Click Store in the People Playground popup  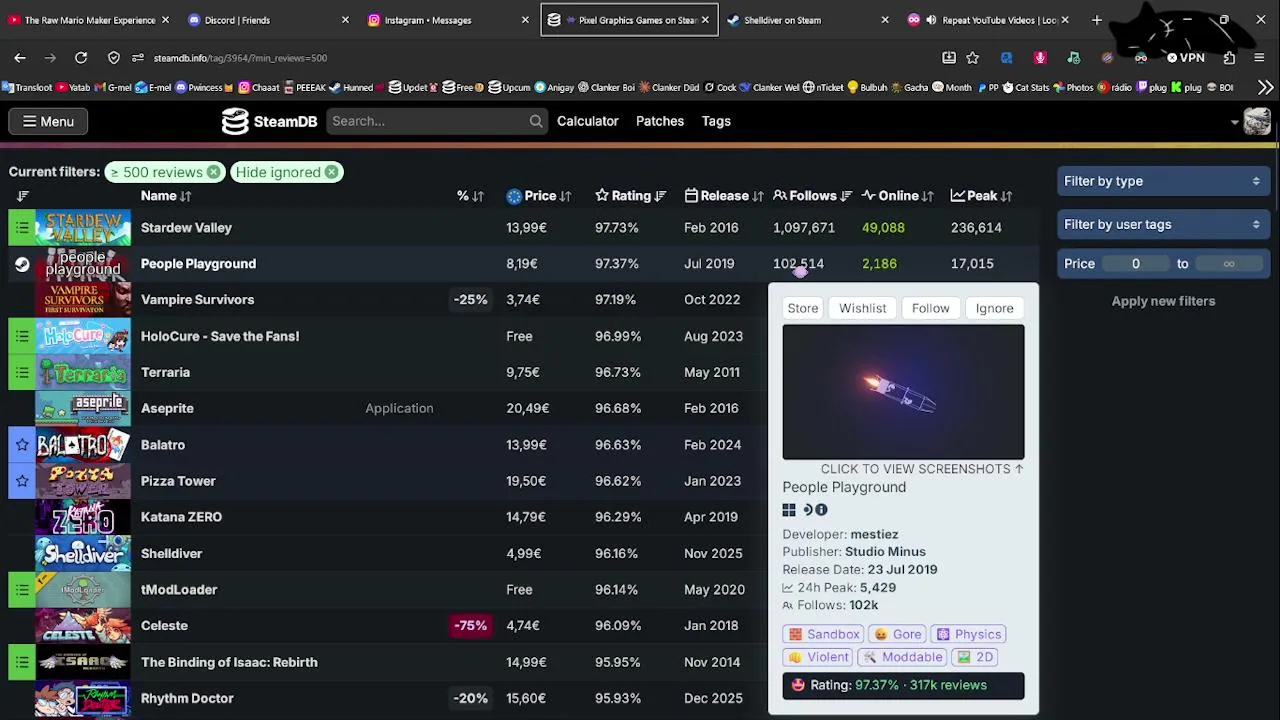(803, 308)
